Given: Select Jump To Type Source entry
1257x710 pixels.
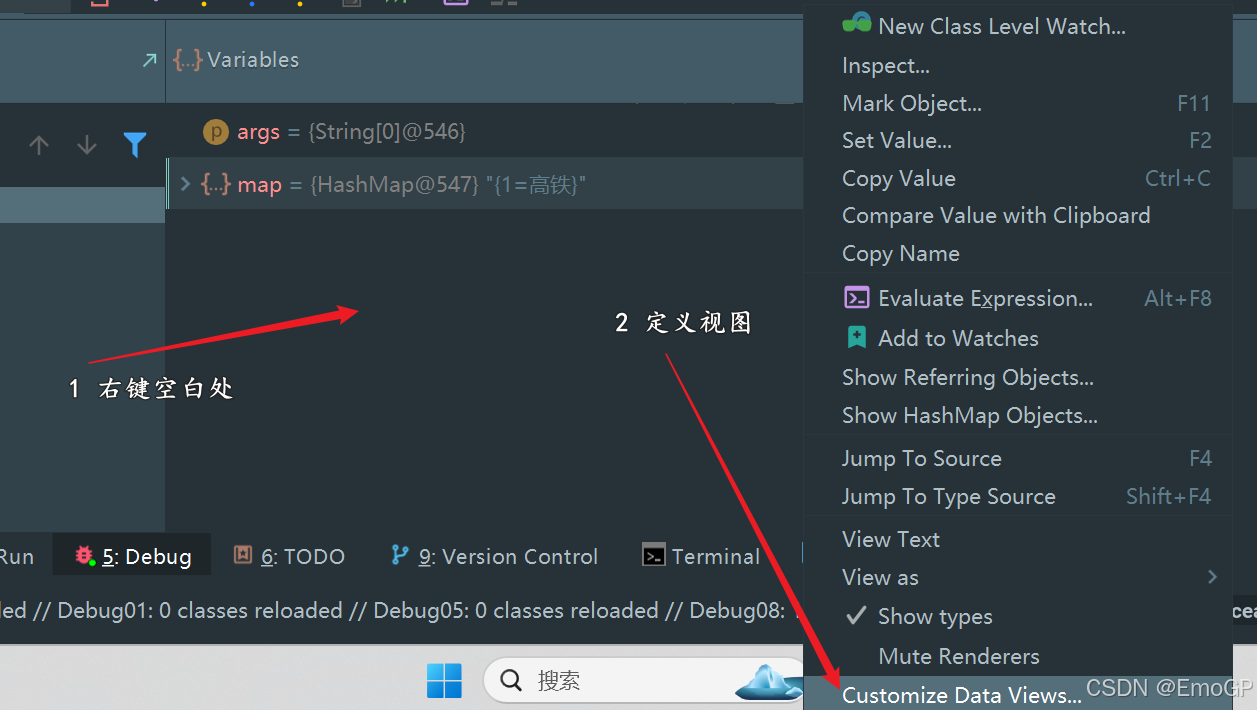Looking at the screenshot, I should pyautogui.click(x=1018, y=497).
